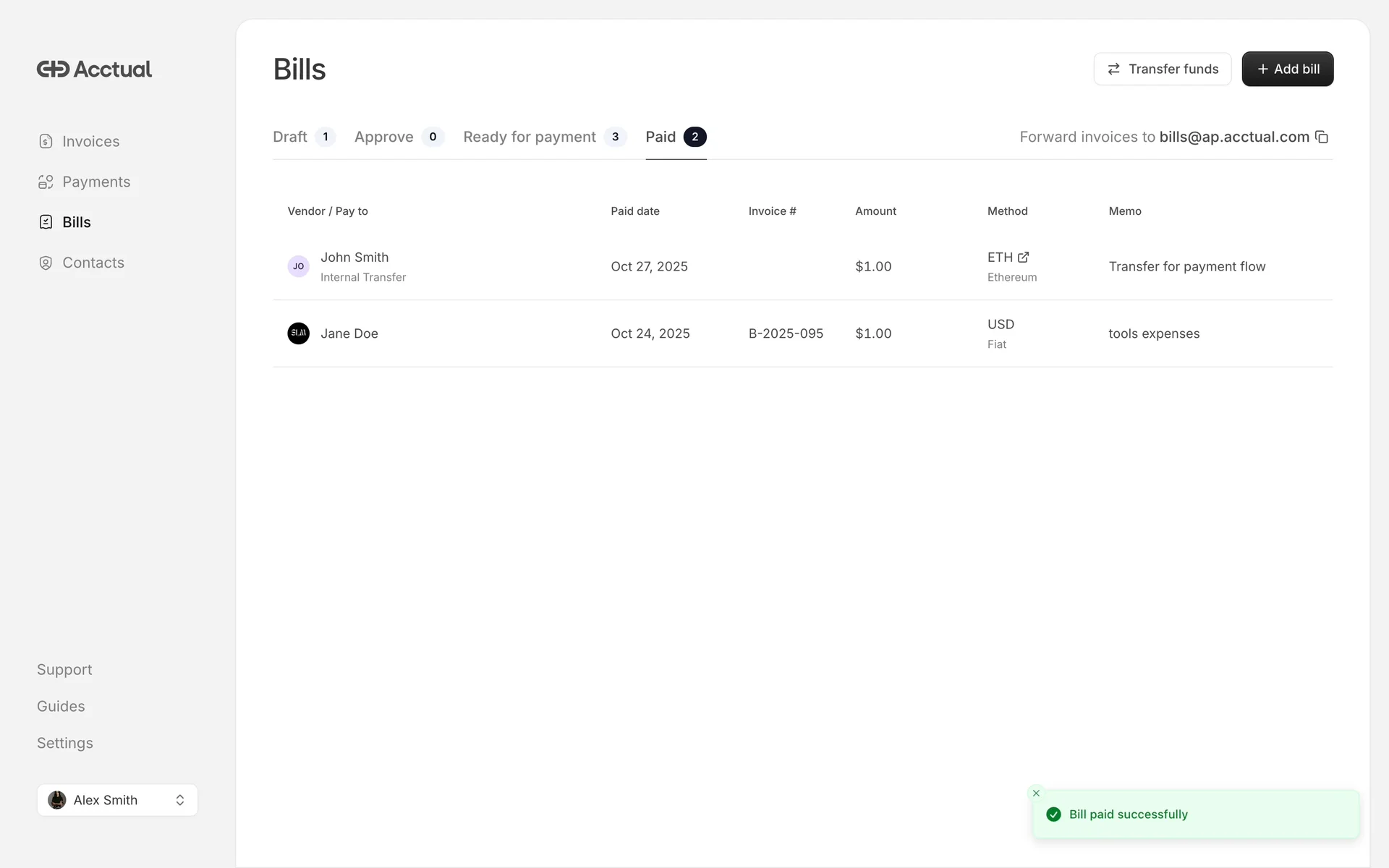Click the green success checkmark icon
Screen dimensions: 1389x868
click(1054, 814)
